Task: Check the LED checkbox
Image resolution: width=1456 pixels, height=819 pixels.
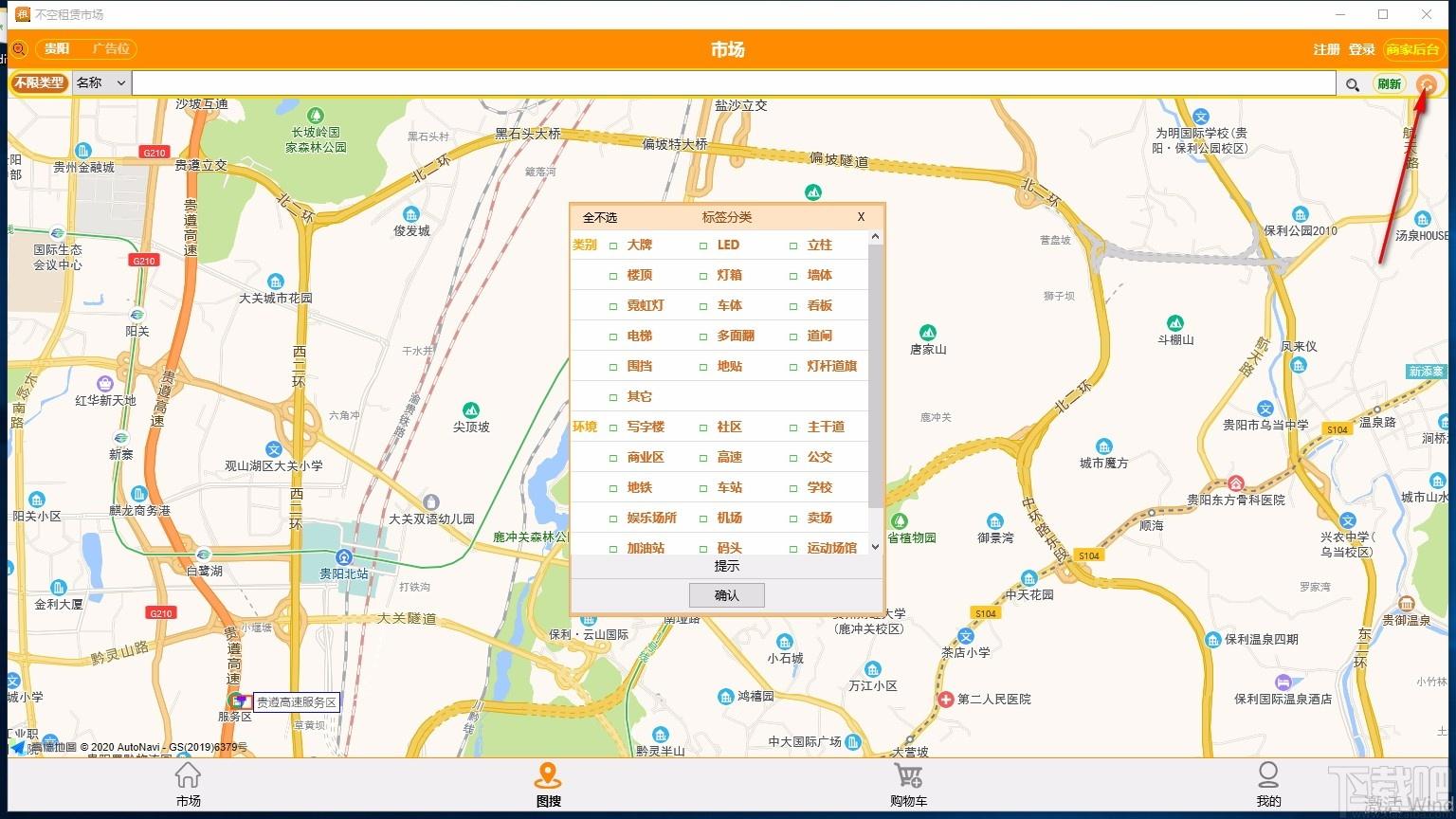Action: [703, 246]
